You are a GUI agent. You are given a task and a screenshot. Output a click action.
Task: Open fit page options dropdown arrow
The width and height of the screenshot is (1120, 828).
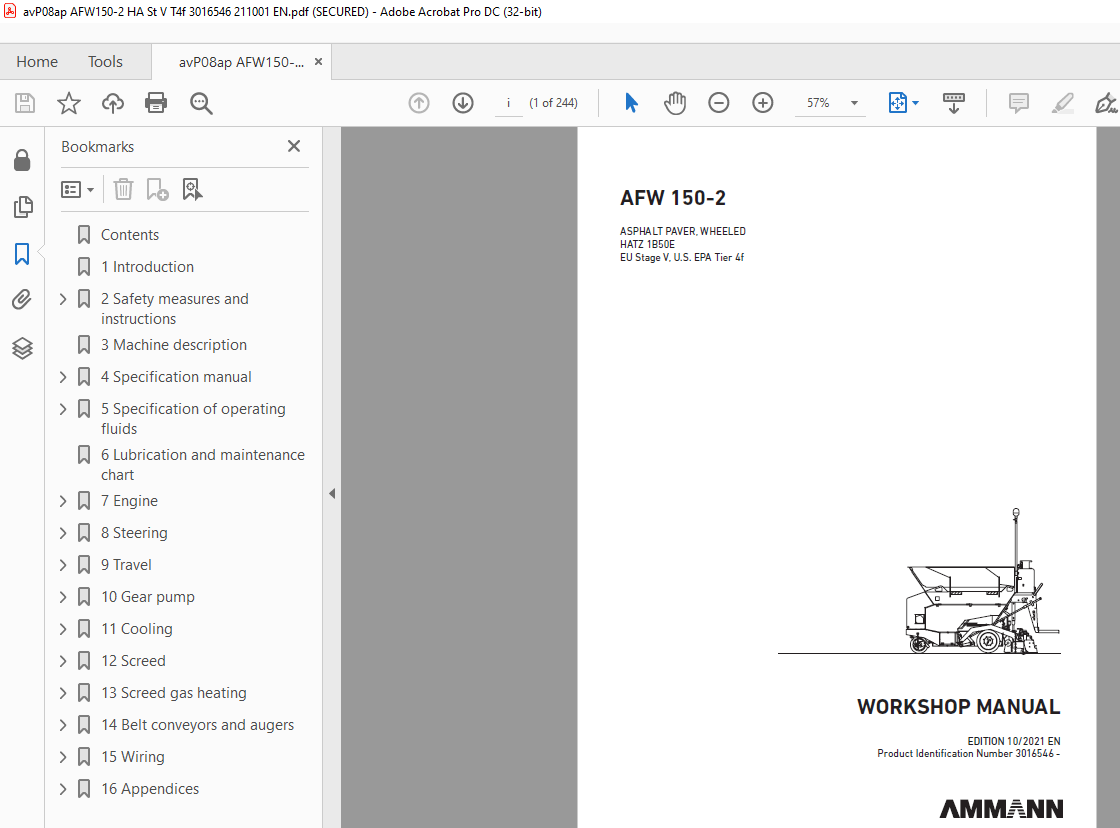pos(916,103)
